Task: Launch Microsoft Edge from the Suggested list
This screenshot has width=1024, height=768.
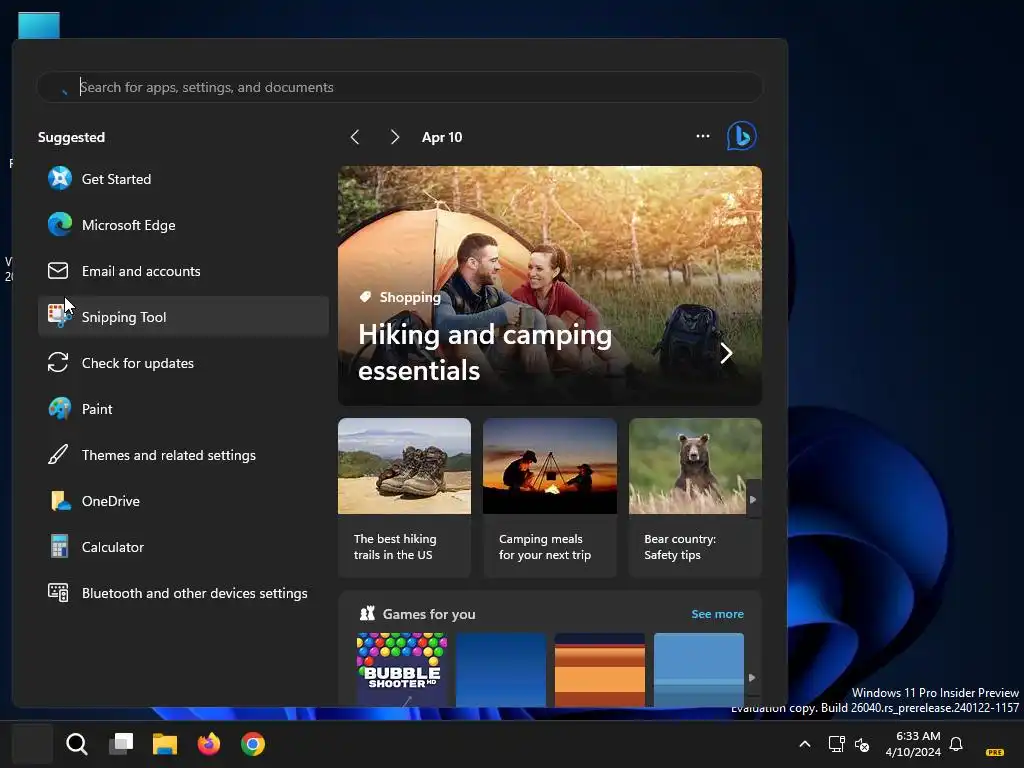Action: point(183,225)
